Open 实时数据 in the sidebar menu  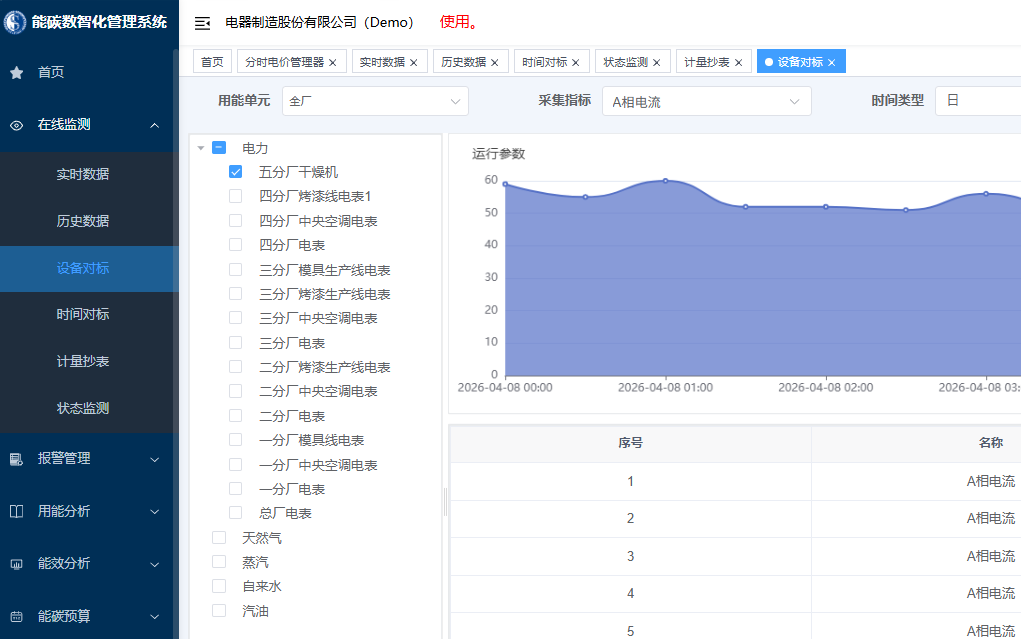coord(83,174)
